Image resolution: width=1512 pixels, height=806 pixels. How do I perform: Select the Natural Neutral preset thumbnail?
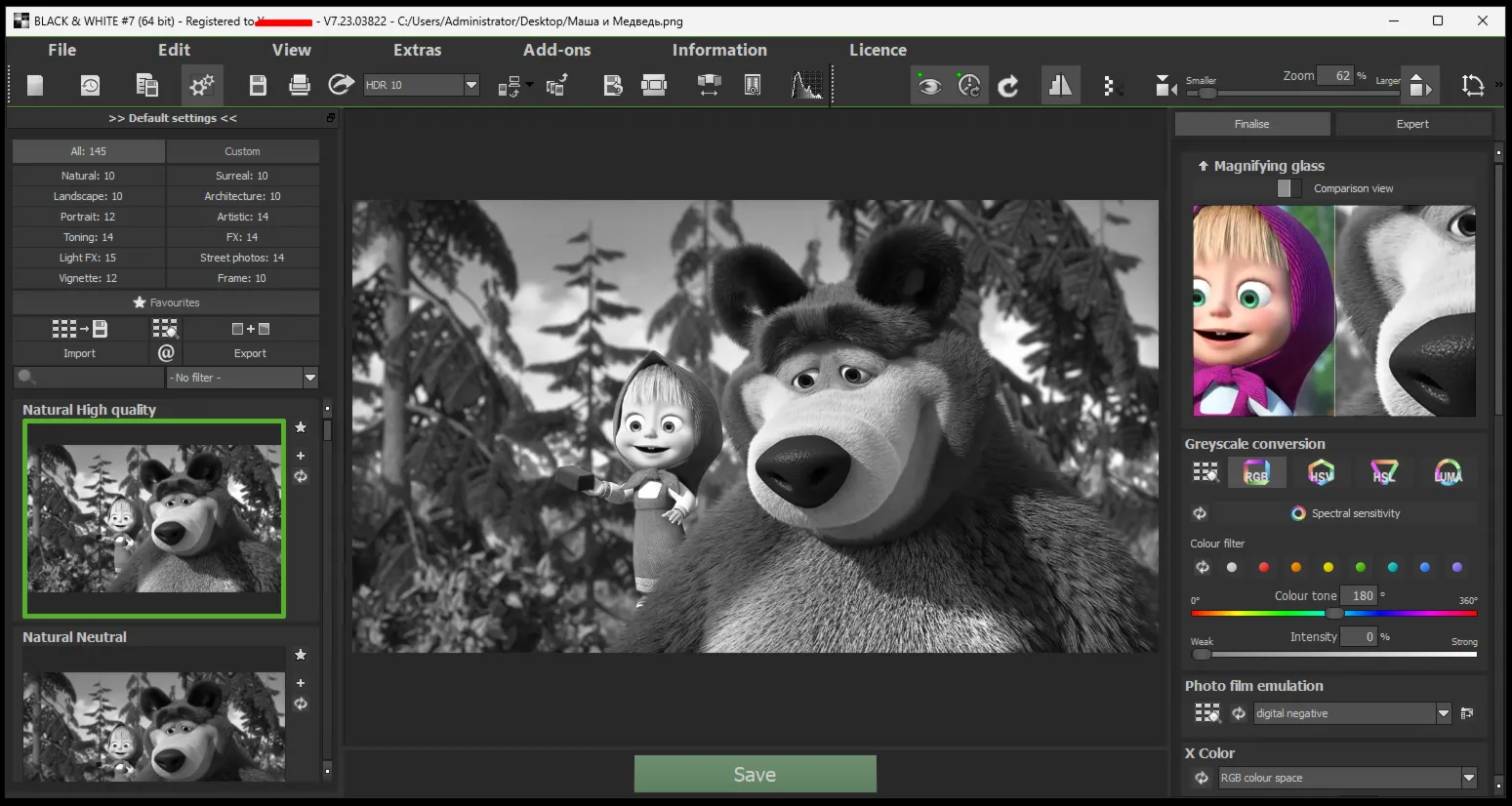coord(154,726)
